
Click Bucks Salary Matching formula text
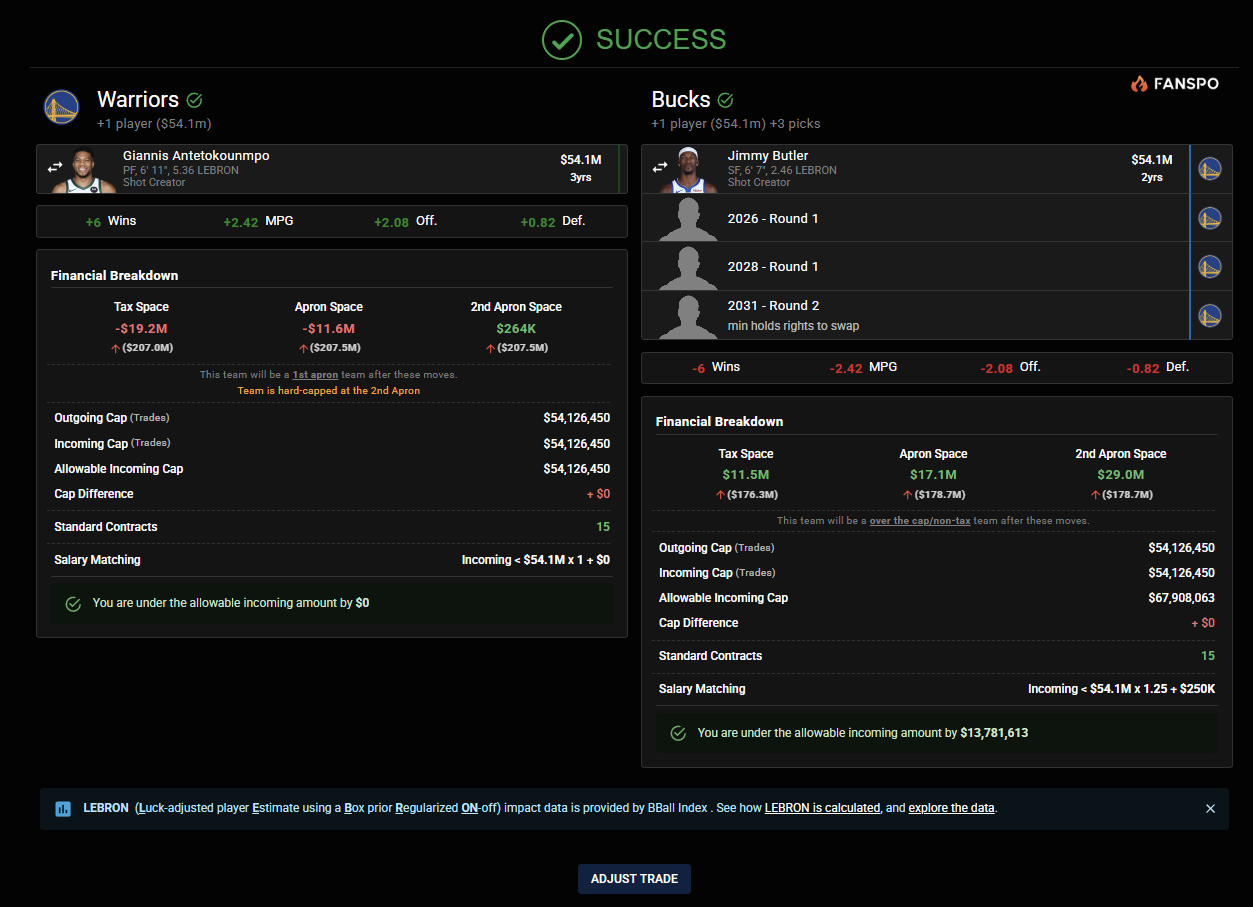(x=1121, y=689)
